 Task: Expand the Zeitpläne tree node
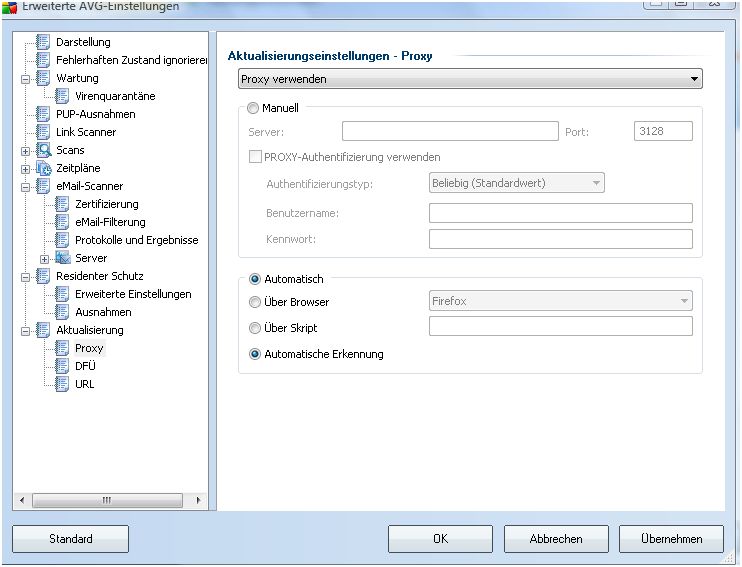coord(26,169)
